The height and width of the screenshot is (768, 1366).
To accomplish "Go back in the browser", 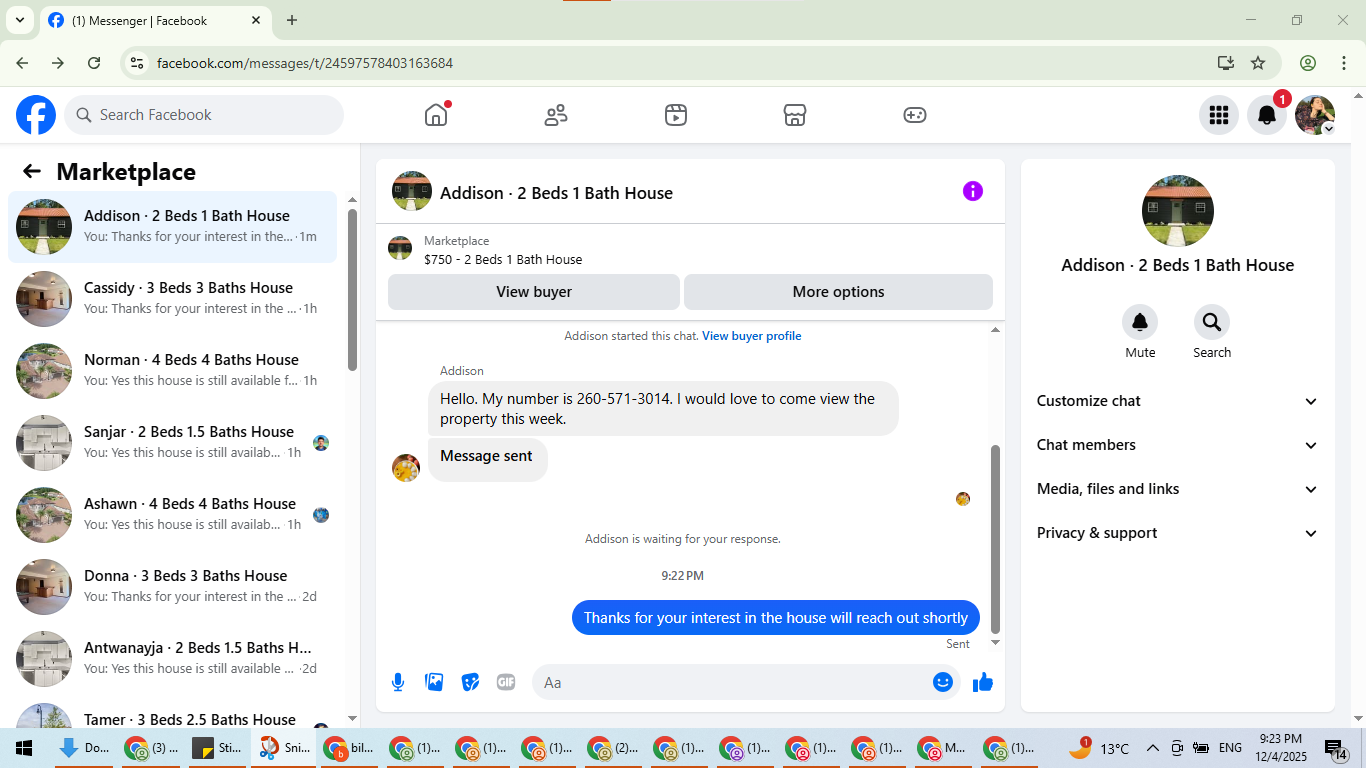I will click(22, 63).
